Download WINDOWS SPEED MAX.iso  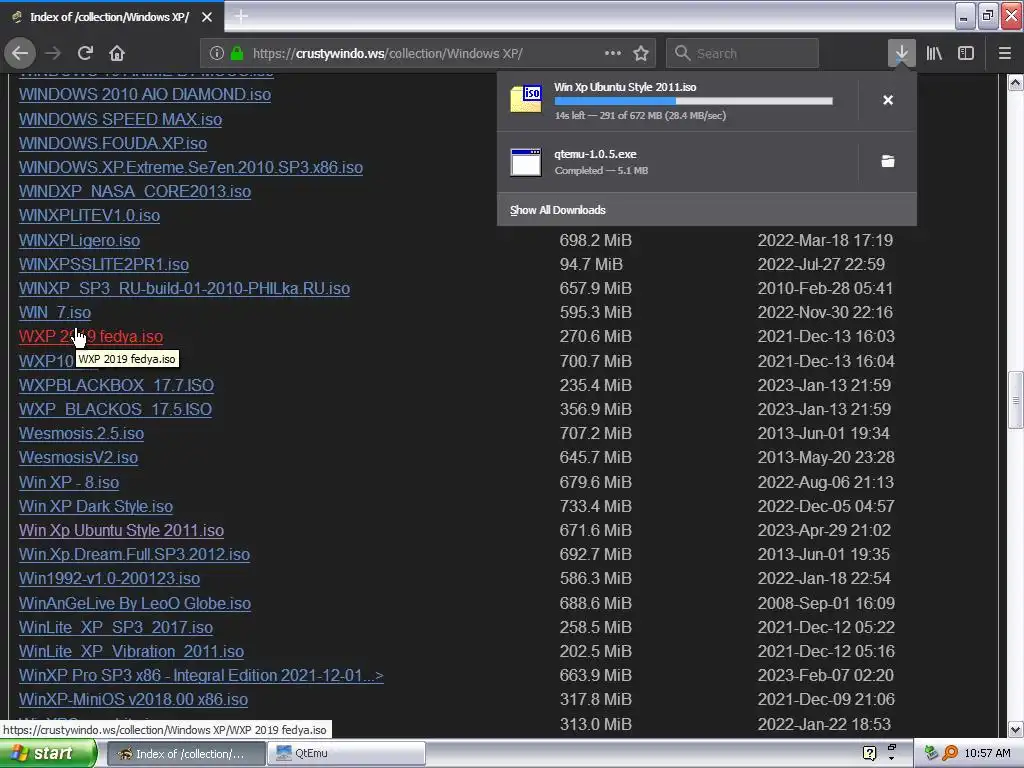point(120,119)
